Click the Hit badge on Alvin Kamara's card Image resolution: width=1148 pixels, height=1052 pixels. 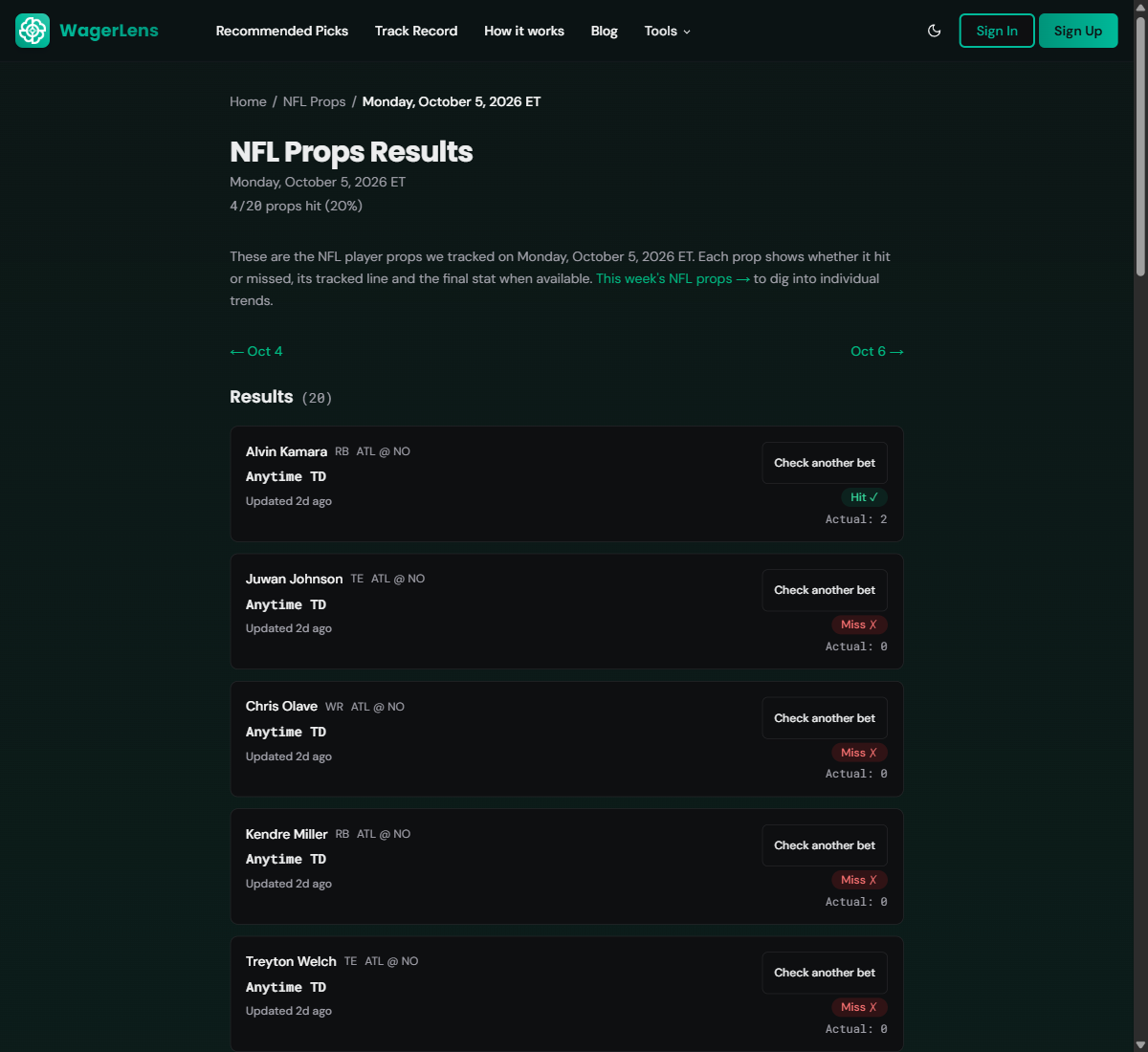[x=864, y=497]
